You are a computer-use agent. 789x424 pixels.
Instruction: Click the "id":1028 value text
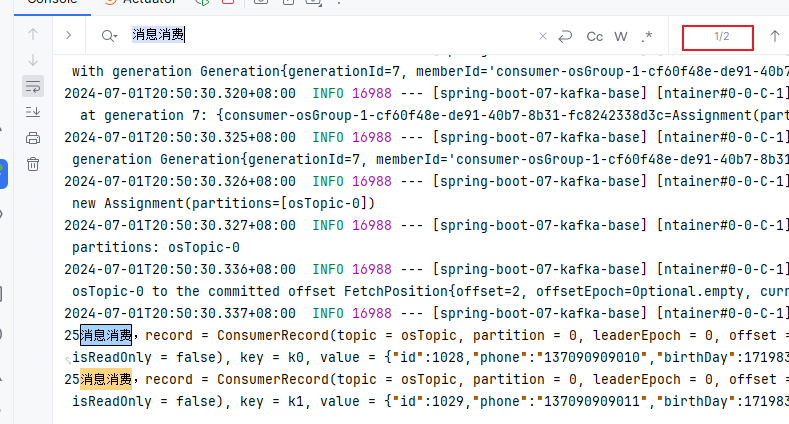(x=428, y=358)
